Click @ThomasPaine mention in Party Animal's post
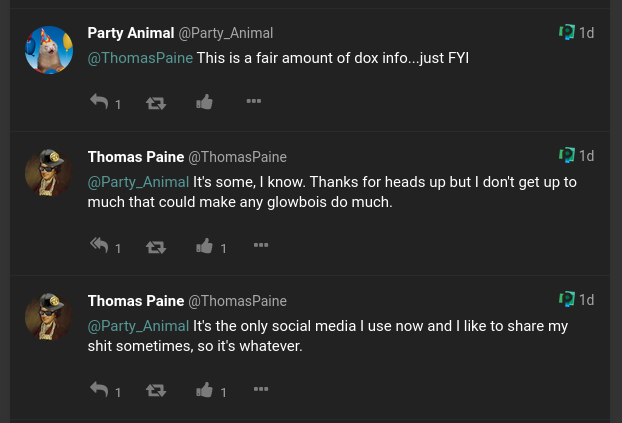The image size is (622, 423). coord(140,58)
